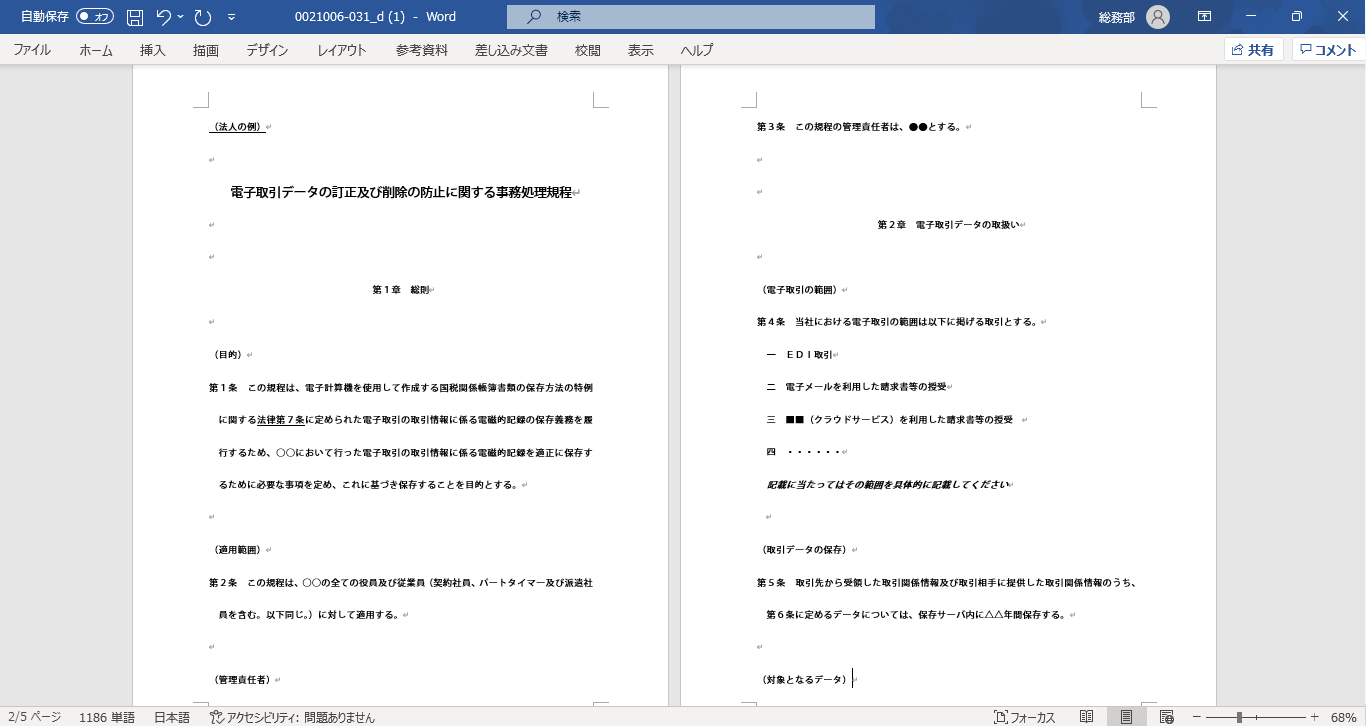The width and height of the screenshot is (1366, 726).
Task: Open the 校閲 tab
Action: (588, 50)
